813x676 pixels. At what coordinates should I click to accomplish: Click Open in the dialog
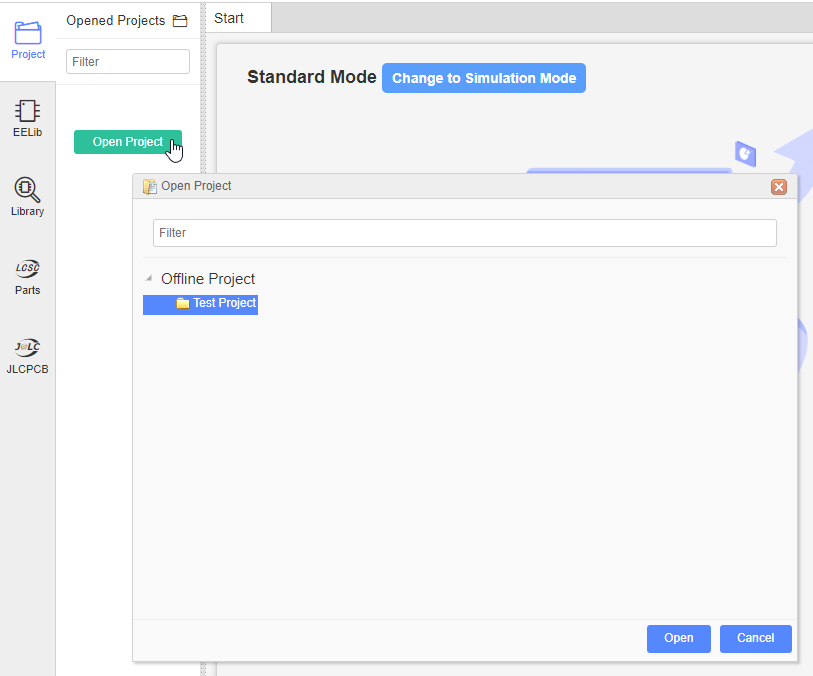click(679, 638)
